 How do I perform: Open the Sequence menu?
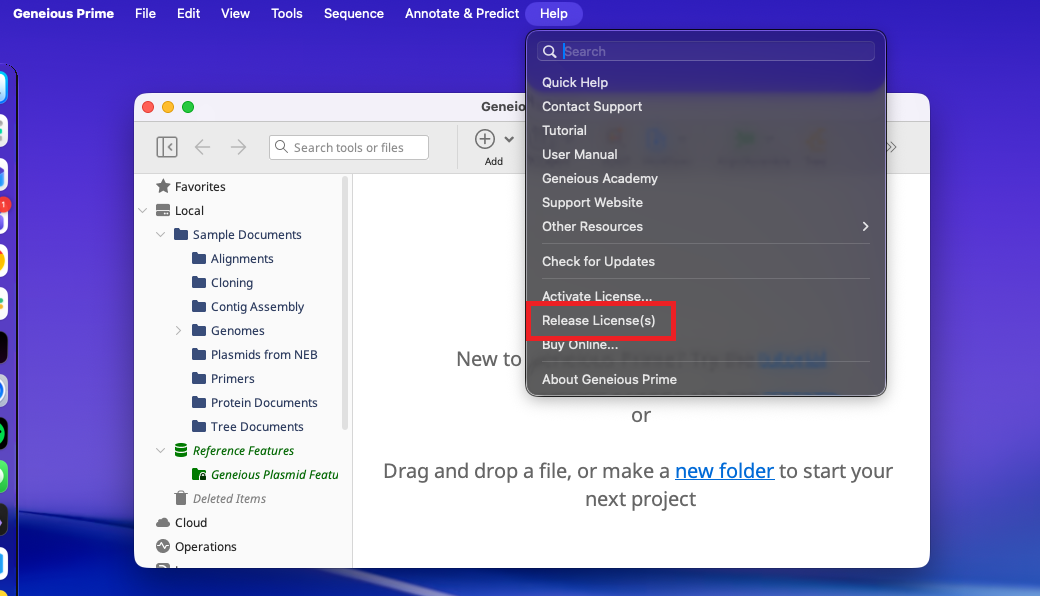click(354, 13)
